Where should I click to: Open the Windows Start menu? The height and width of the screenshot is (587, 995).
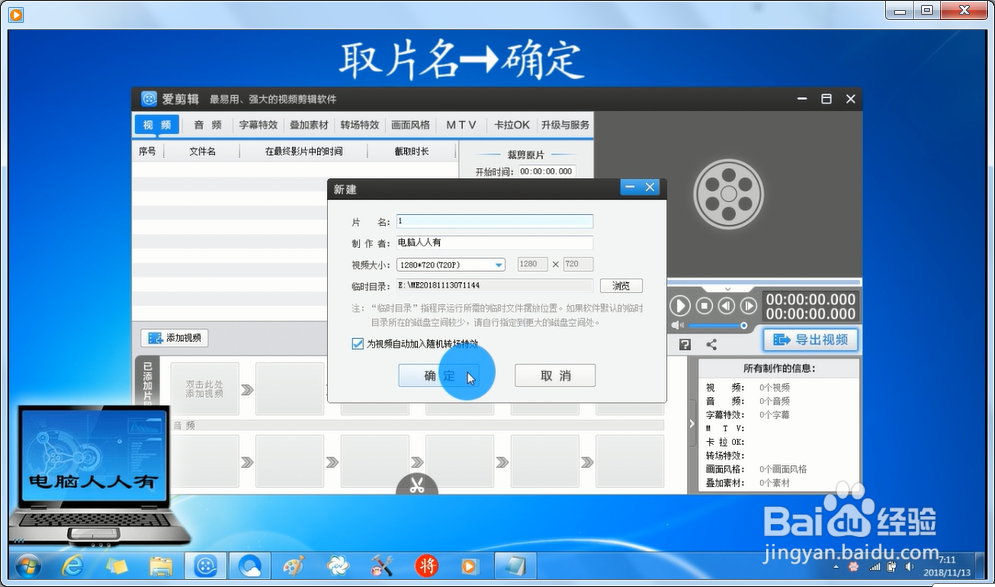click(x=28, y=566)
